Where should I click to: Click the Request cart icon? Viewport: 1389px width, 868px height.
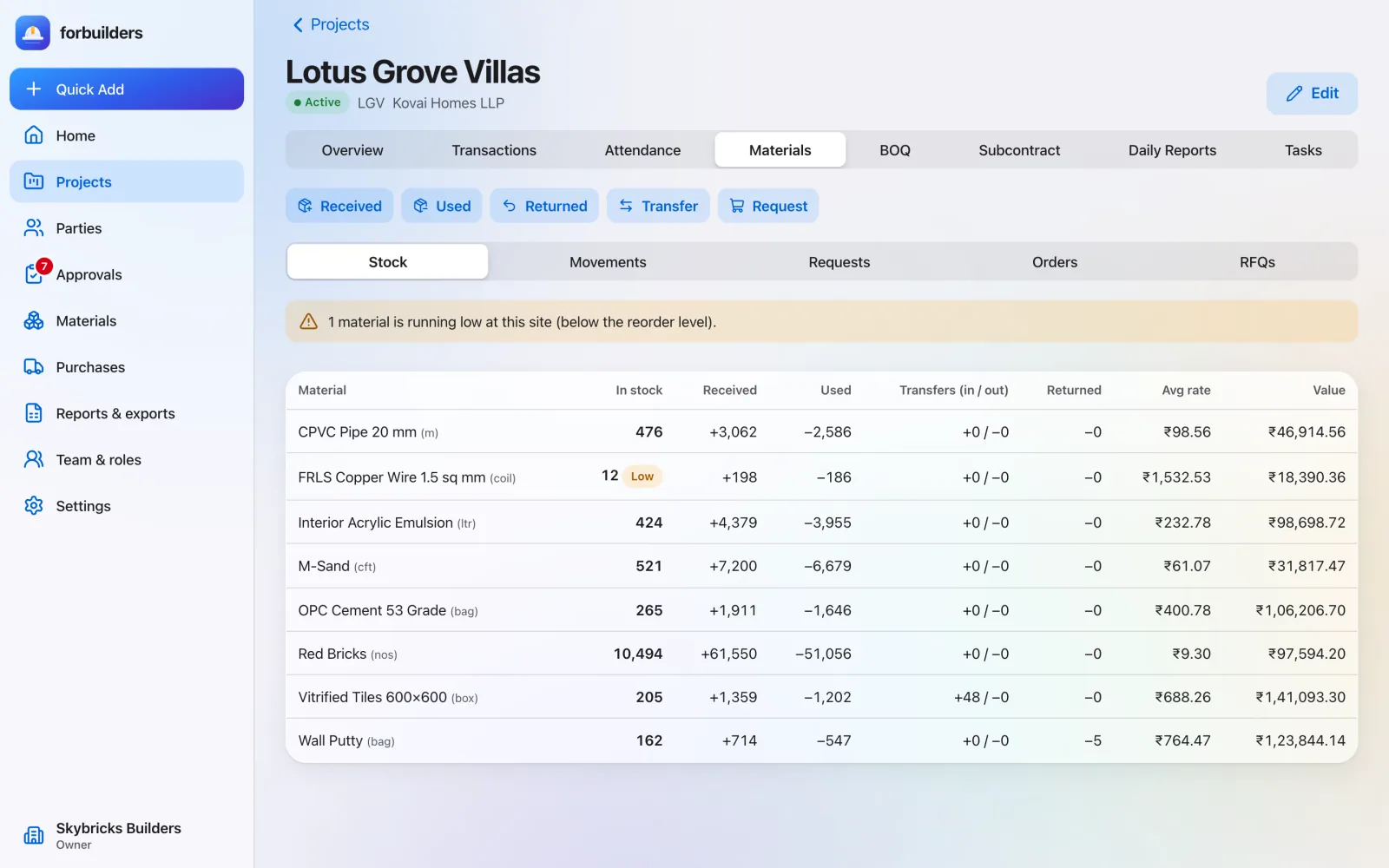point(737,206)
